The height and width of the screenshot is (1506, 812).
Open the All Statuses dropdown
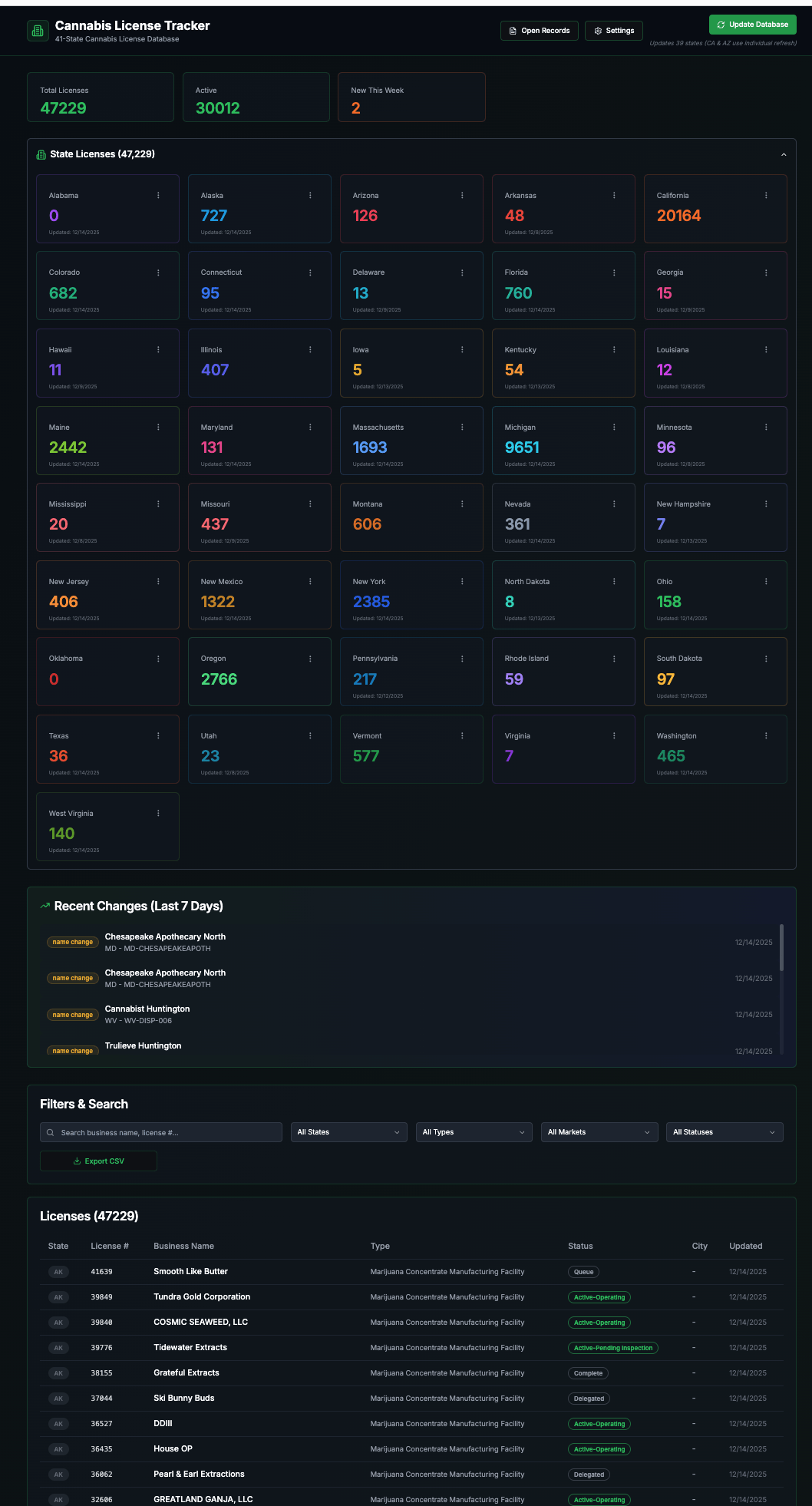pos(725,1132)
